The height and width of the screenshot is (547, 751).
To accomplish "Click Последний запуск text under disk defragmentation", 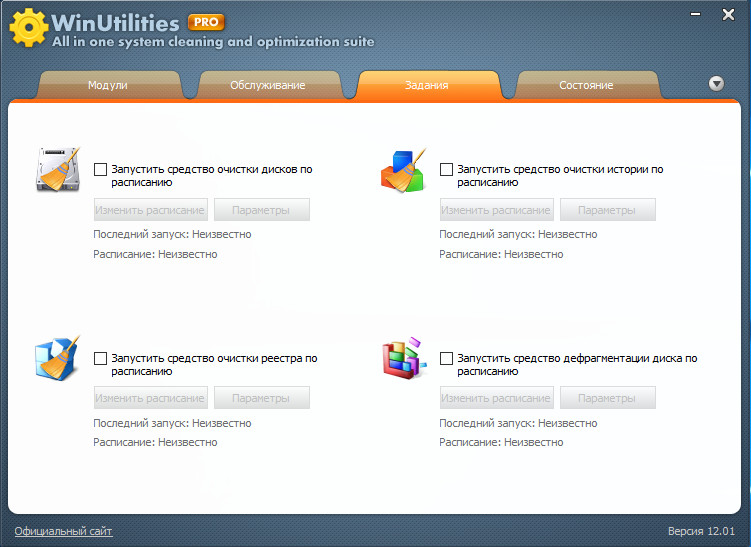I will pyautogui.click(x=518, y=423).
